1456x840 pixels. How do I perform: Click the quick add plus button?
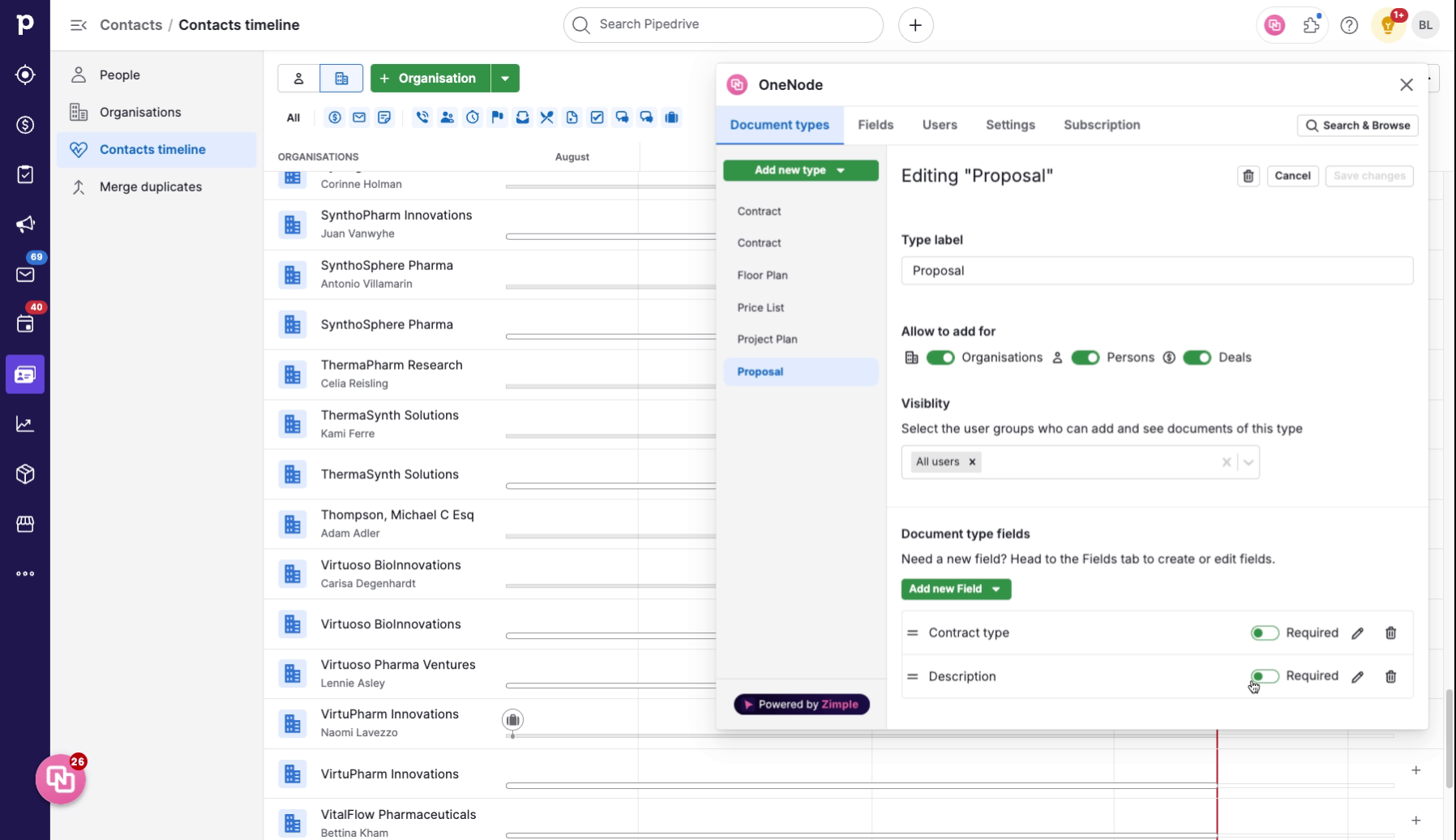[915, 25]
